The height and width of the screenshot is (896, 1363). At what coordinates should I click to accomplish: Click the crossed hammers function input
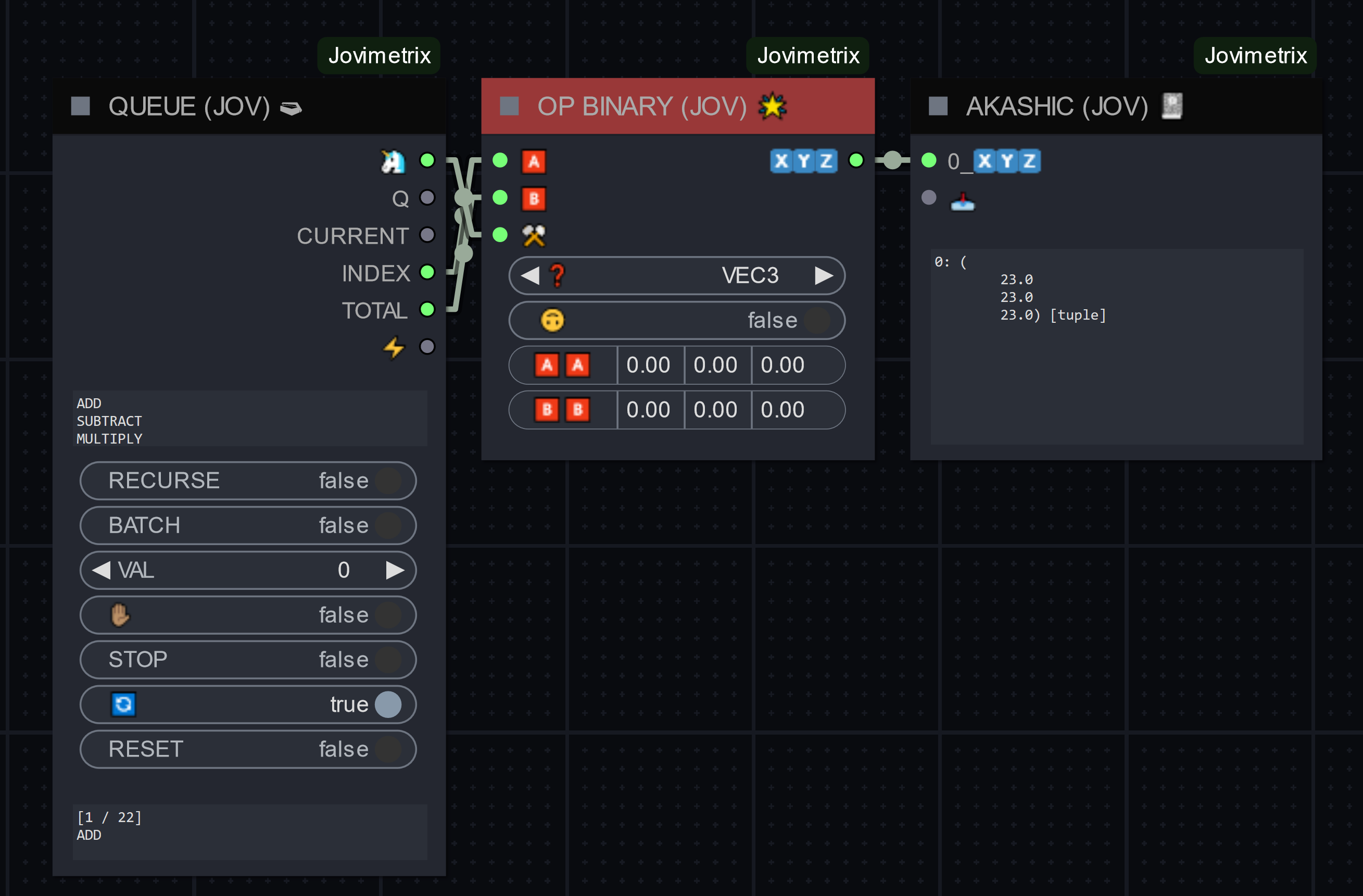(x=533, y=235)
